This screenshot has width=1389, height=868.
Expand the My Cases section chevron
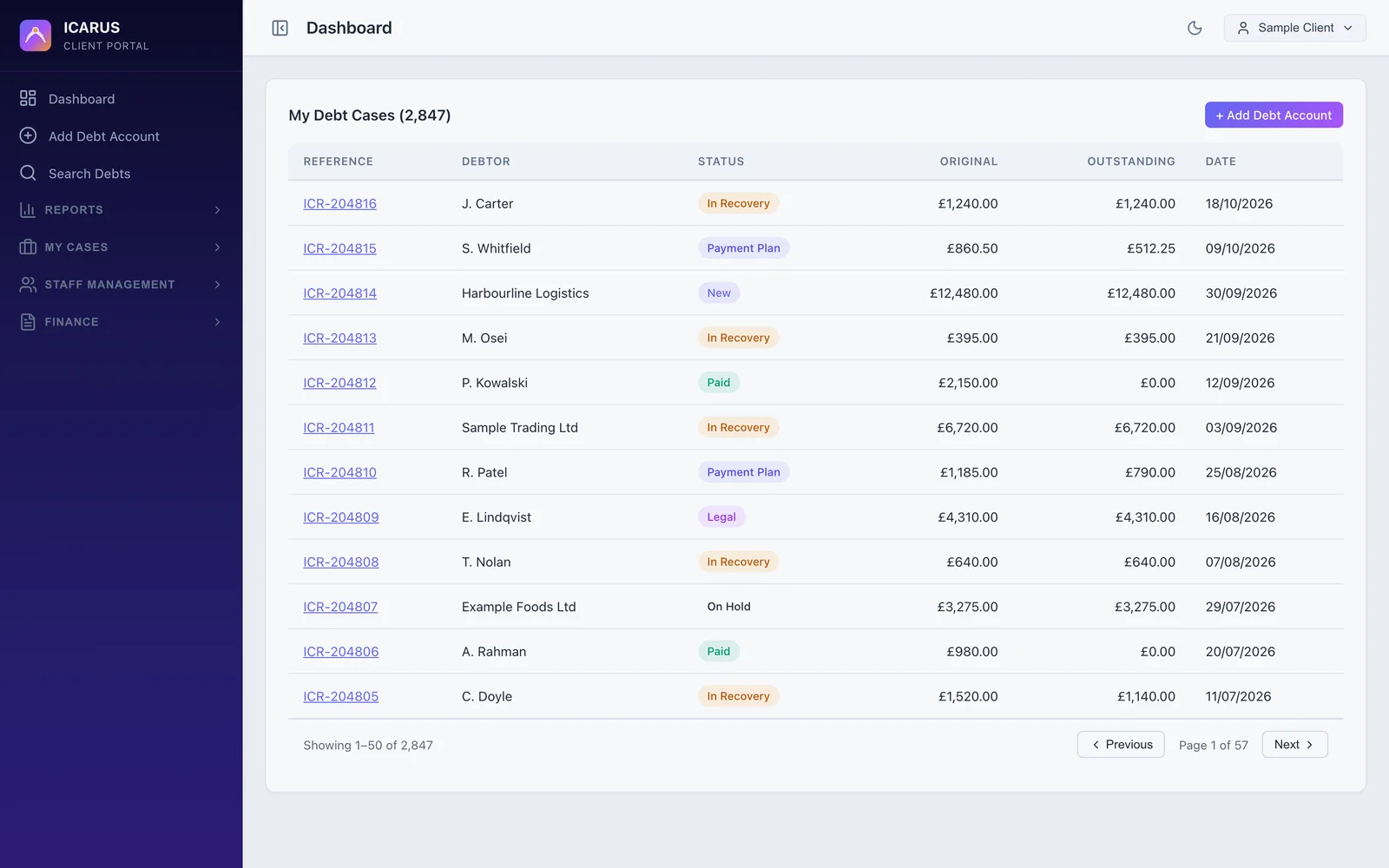pos(217,247)
